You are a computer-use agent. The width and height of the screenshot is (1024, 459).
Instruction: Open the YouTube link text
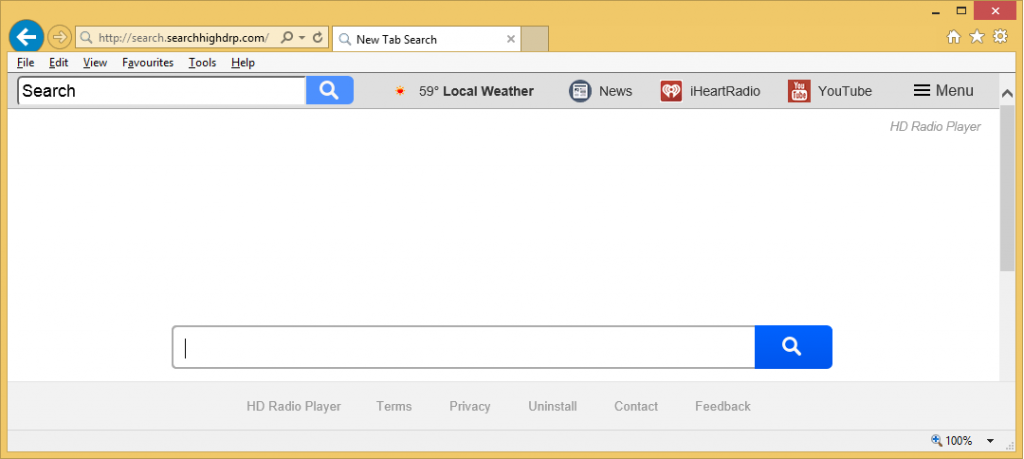tap(845, 91)
